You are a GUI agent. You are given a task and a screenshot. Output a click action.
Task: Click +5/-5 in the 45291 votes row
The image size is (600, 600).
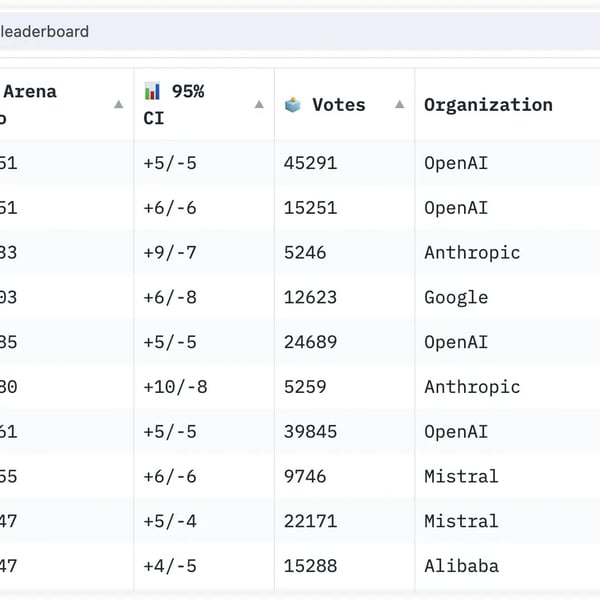click(170, 163)
